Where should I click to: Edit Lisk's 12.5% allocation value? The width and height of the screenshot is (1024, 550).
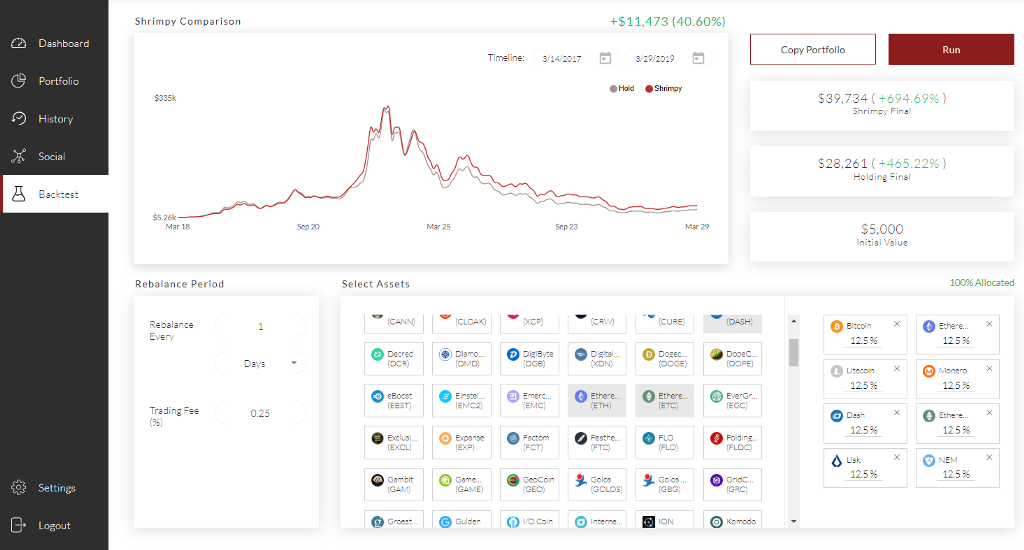point(863,475)
